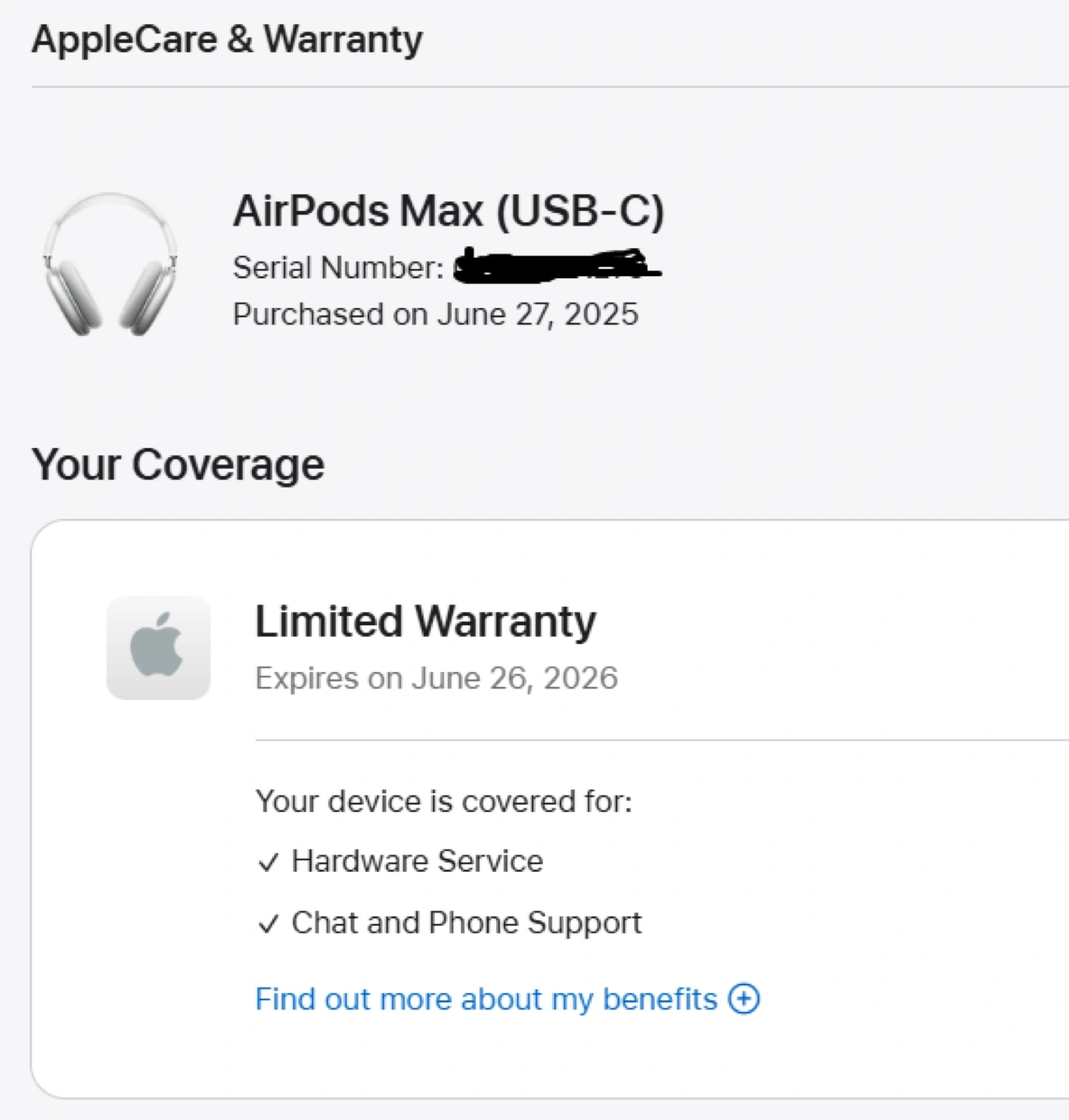The image size is (1069, 1120).
Task: Select the Limited Warranty title
Action: pos(425,621)
